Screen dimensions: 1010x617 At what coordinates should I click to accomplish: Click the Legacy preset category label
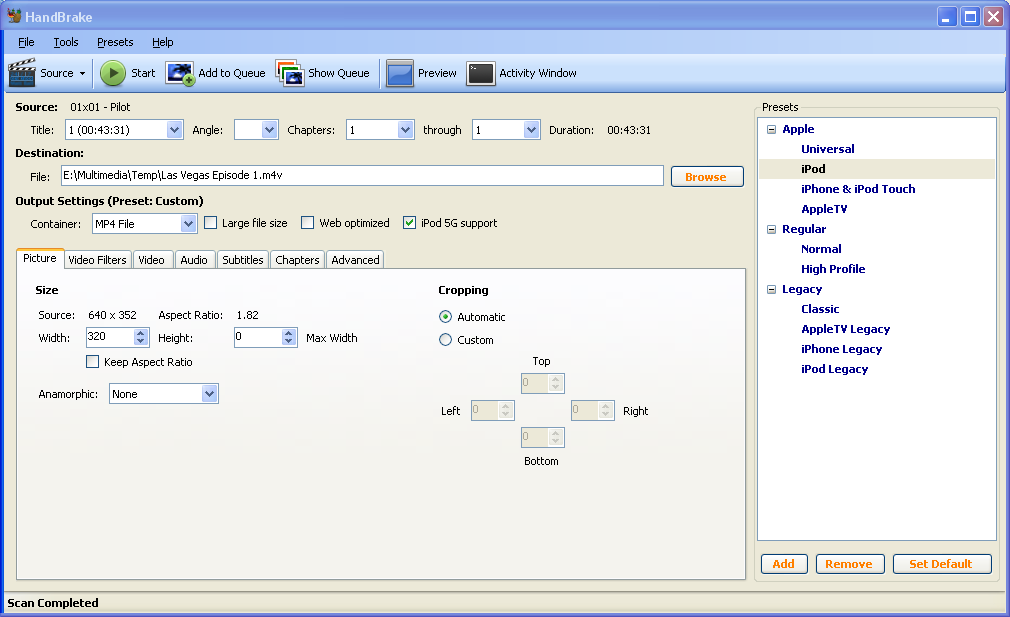click(802, 289)
